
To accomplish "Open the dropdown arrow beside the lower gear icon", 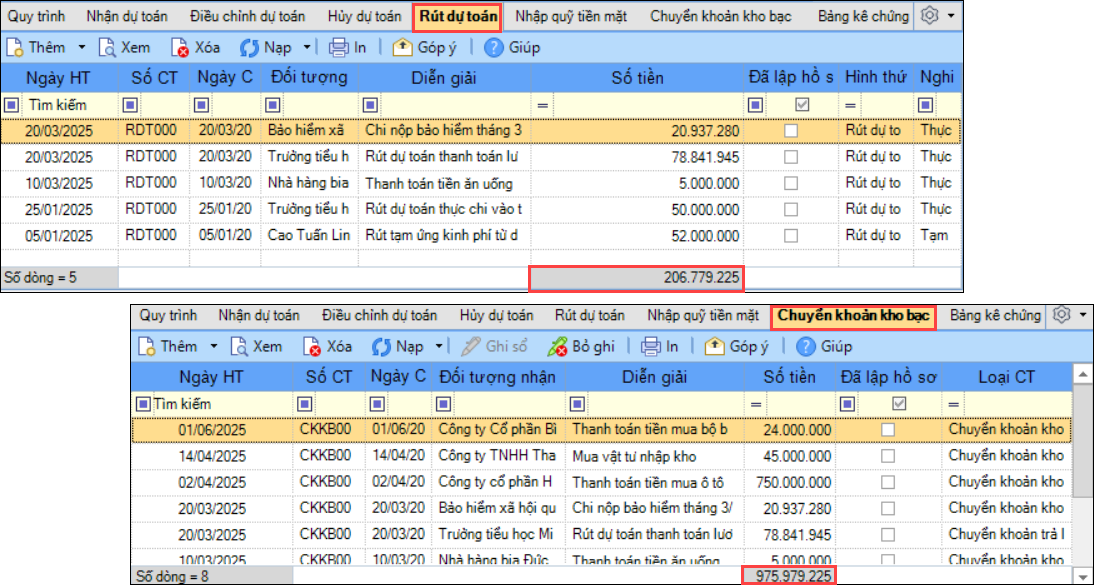I will click(x=1082, y=315).
